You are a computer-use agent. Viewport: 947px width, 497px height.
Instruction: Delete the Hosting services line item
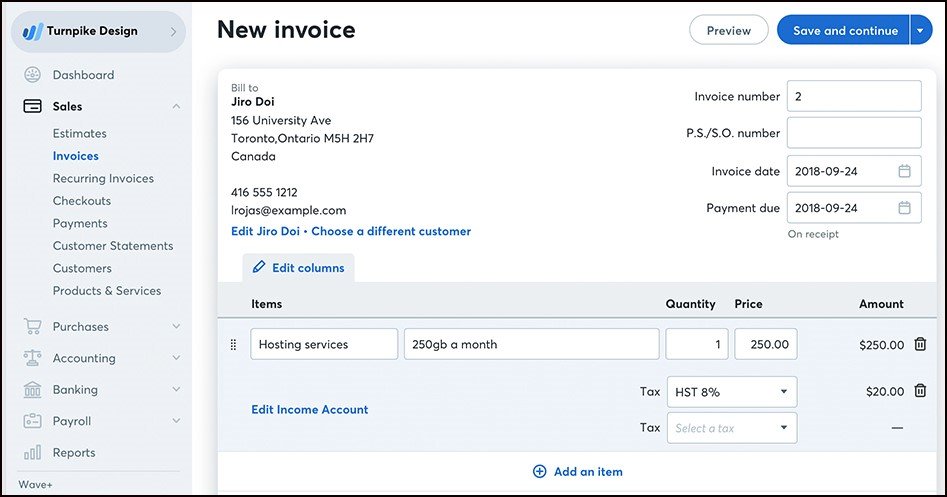920,344
